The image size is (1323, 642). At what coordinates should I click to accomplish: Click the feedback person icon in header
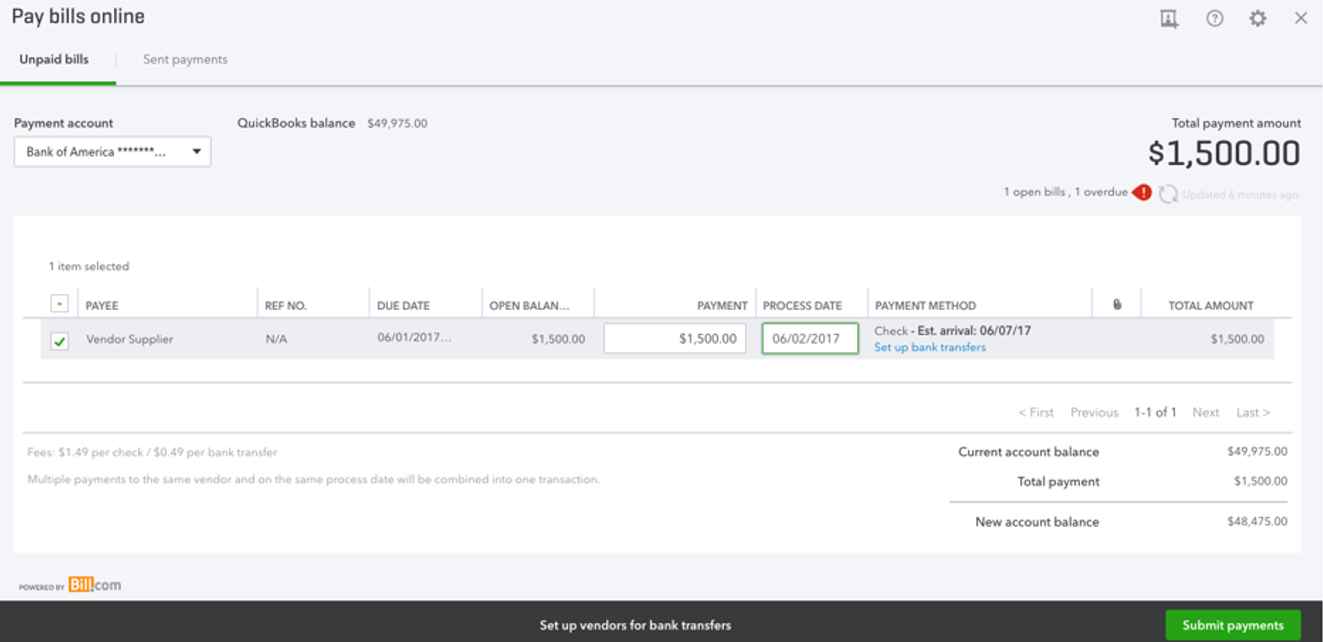click(1169, 18)
